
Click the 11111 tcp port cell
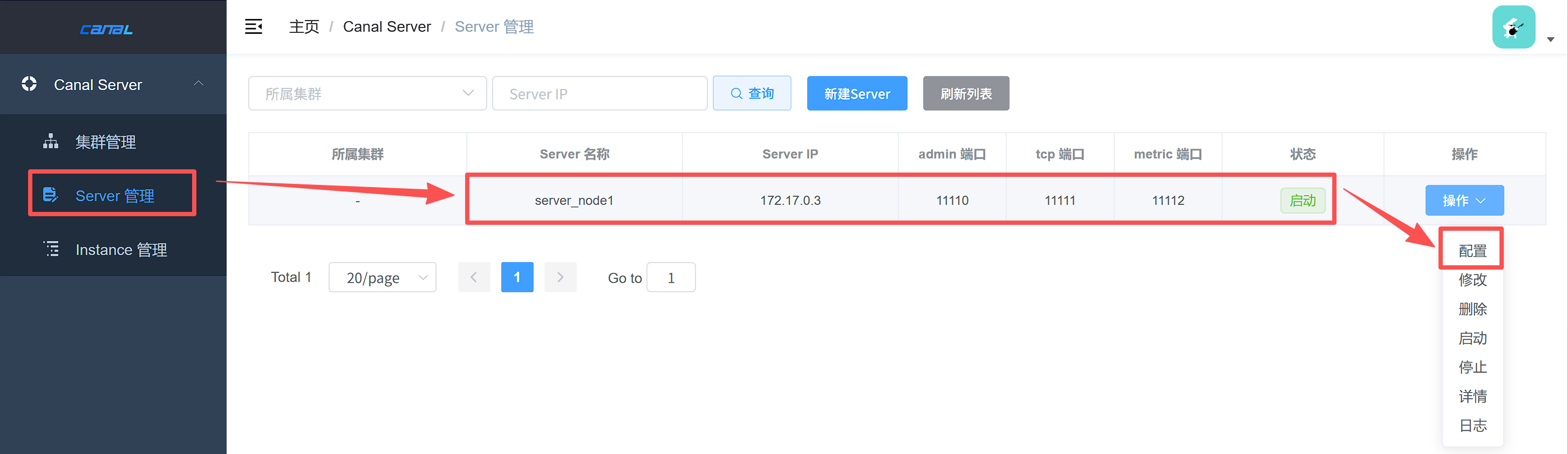click(x=1060, y=200)
